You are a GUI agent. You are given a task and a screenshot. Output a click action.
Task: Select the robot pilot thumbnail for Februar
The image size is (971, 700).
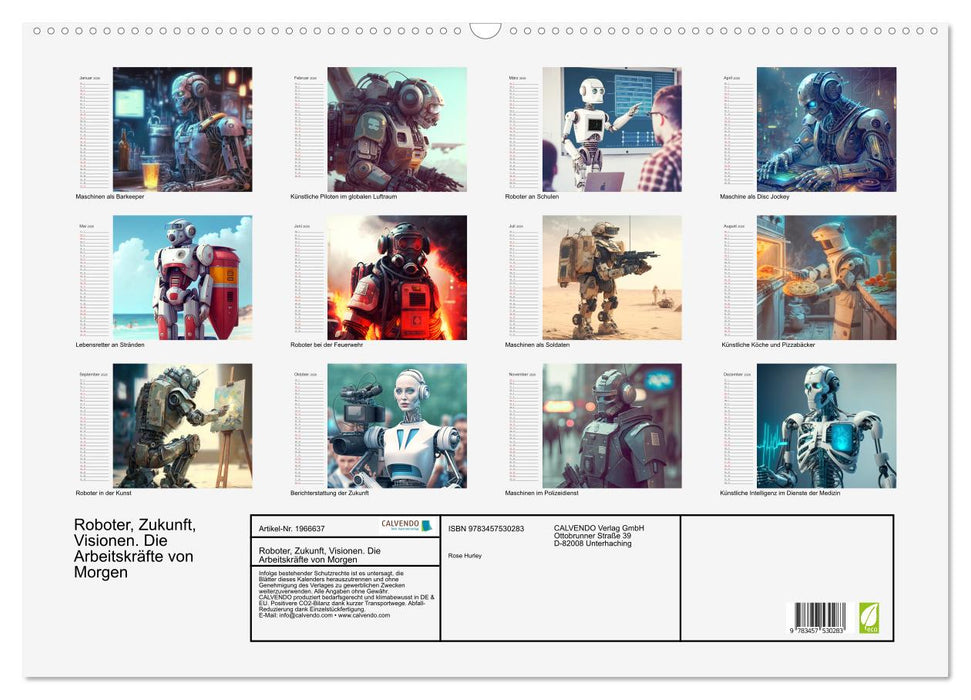click(x=396, y=129)
